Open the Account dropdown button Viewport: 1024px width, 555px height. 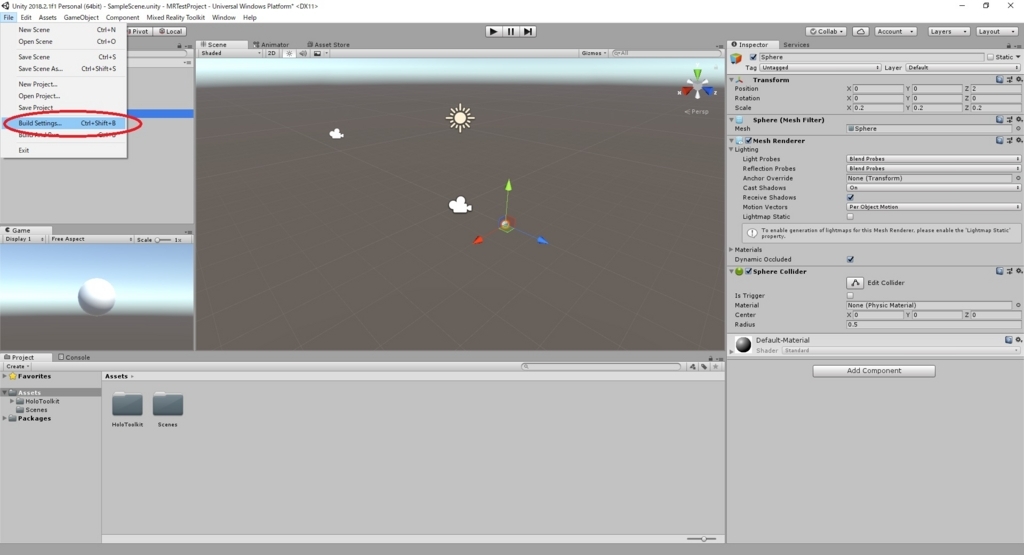tap(895, 31)
